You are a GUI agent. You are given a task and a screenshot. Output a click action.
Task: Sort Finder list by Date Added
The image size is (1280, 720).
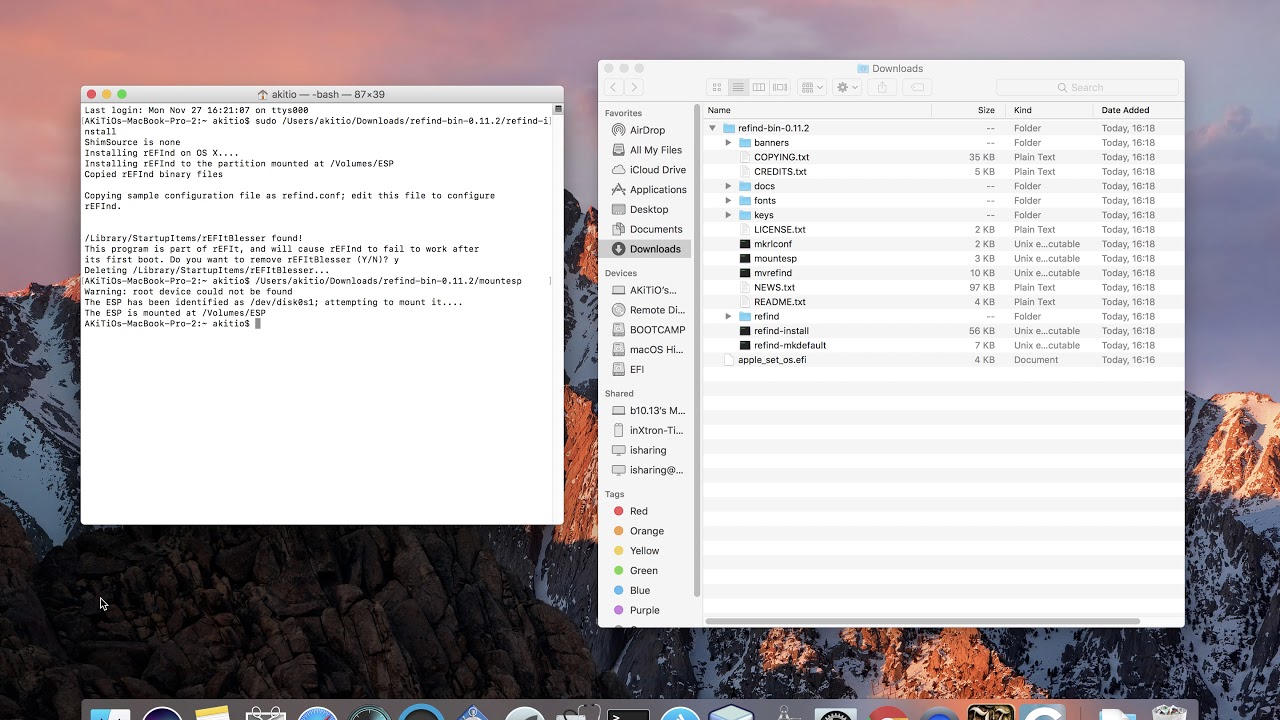coord(1138,110)
